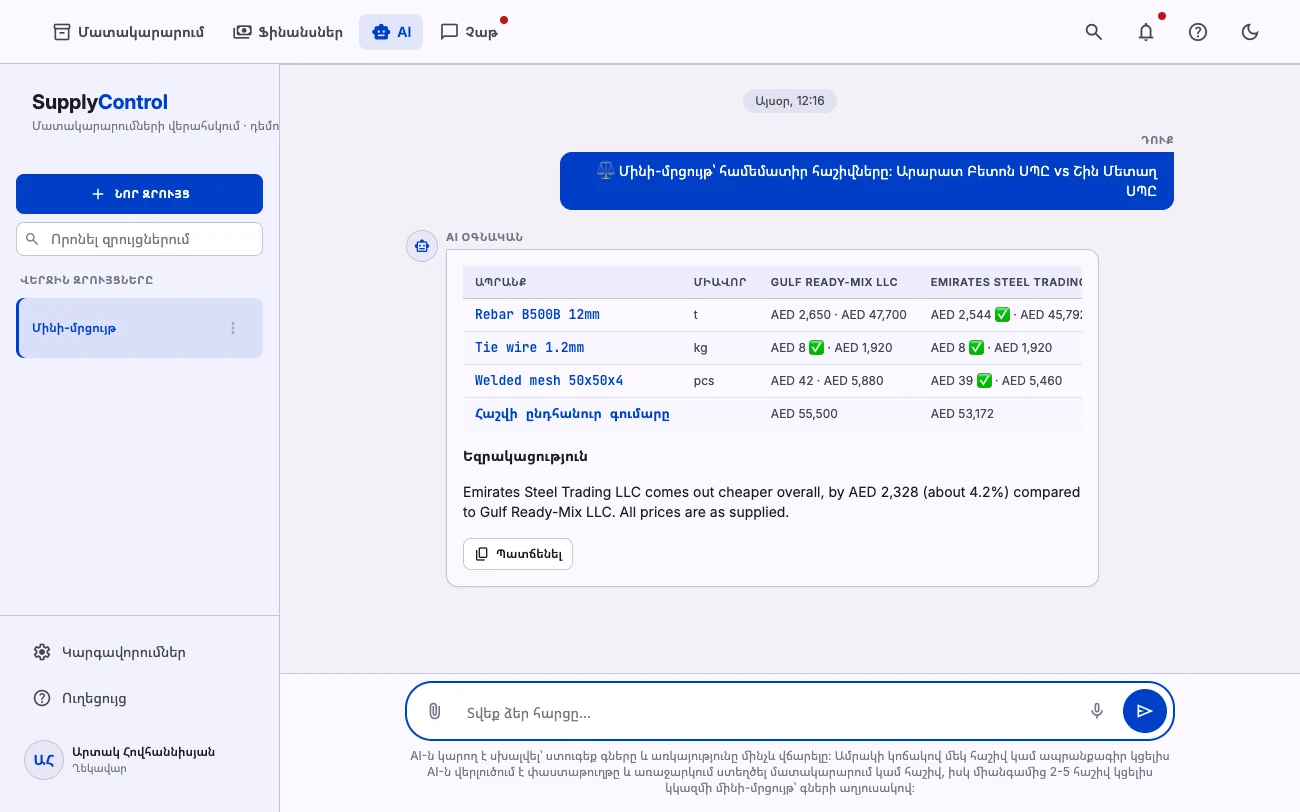Open the Tie wire 1.2mm item link

(x=529, y=348)
